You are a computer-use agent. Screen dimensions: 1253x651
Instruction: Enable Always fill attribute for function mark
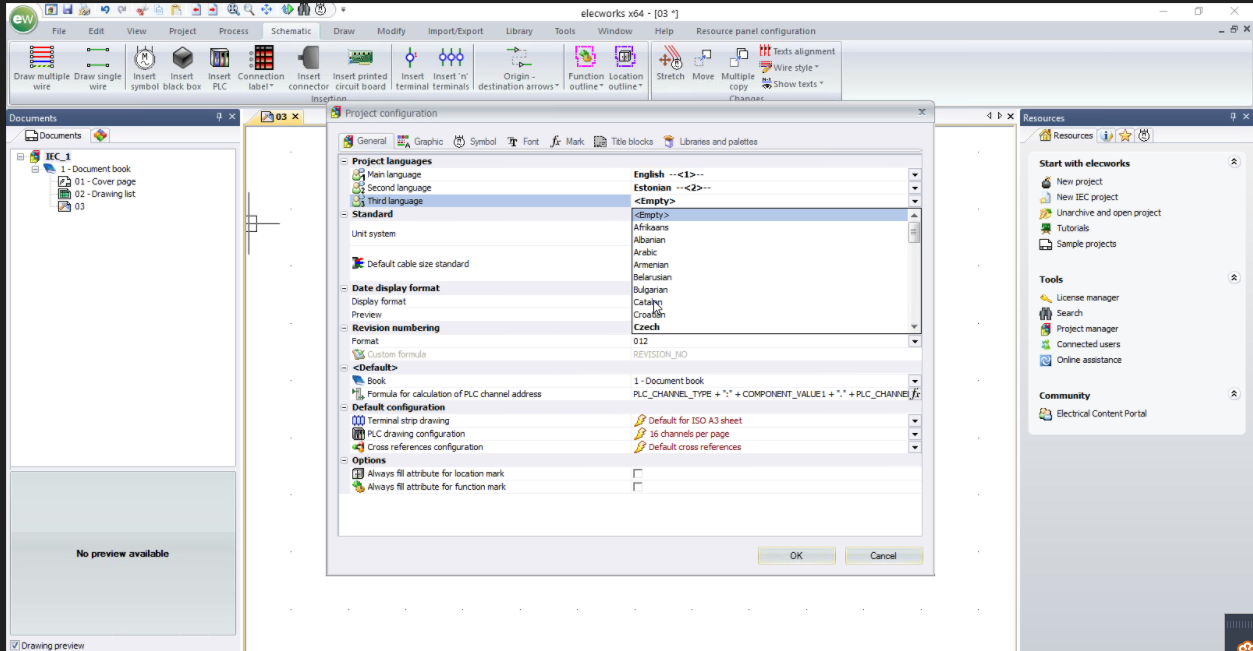637,487
